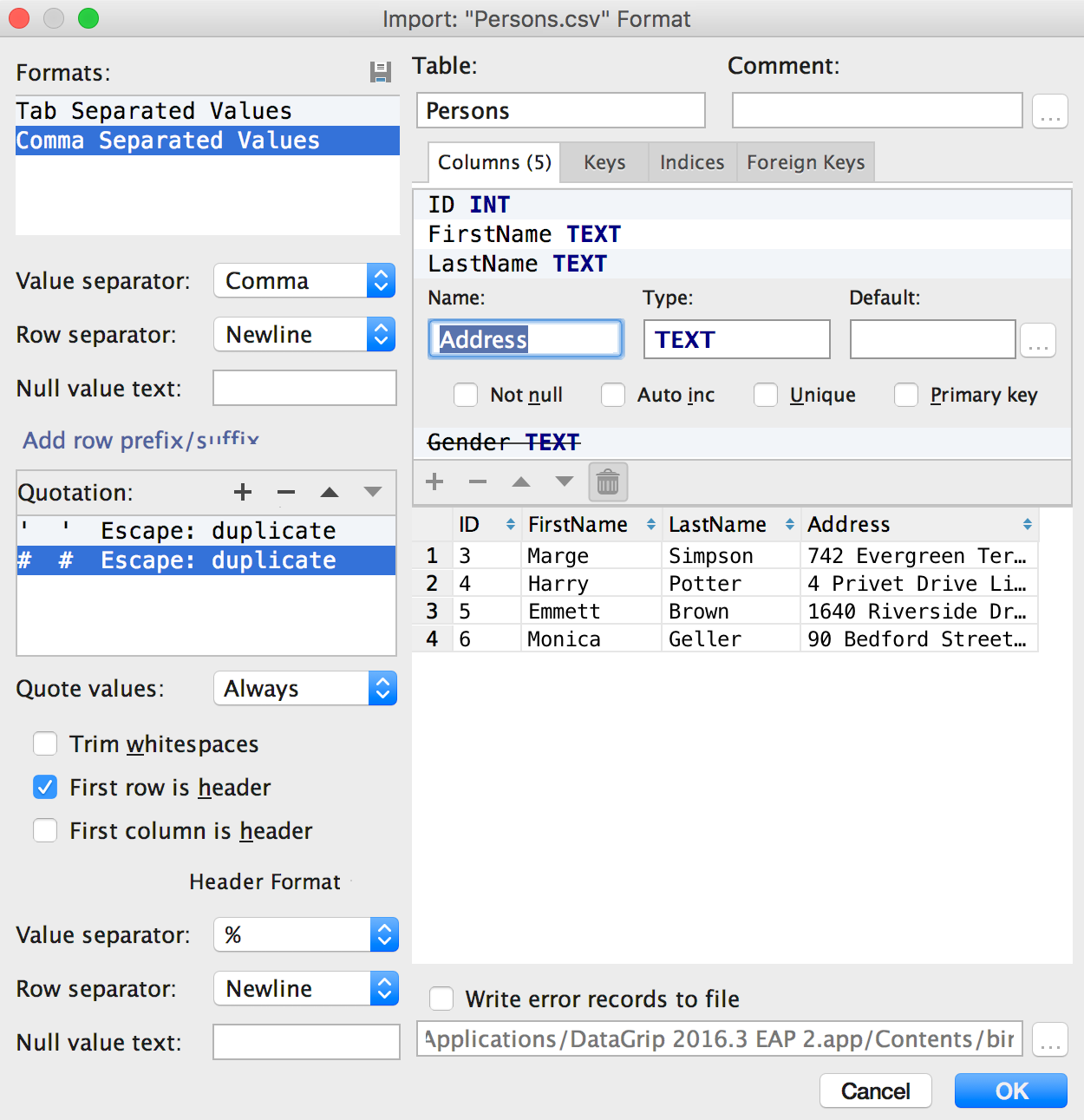
Task: Click Add row prefix/suffix link
Action: click(141, 440)
